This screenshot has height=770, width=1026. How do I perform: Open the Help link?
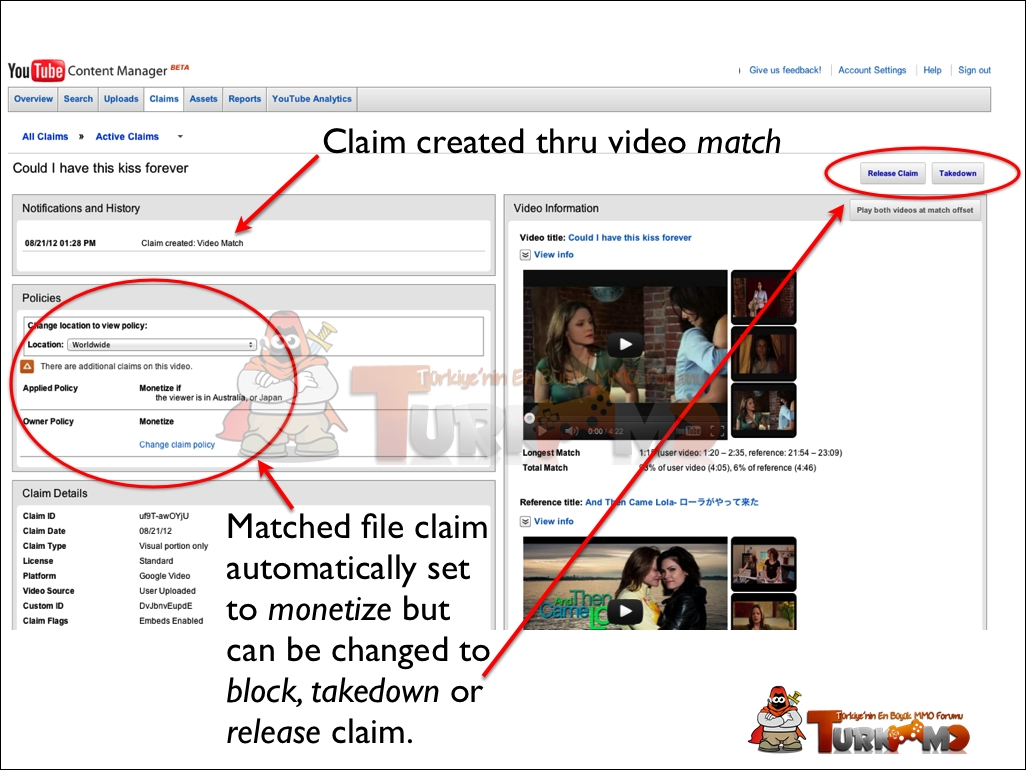pyautogui.click(x=932, y=70)
